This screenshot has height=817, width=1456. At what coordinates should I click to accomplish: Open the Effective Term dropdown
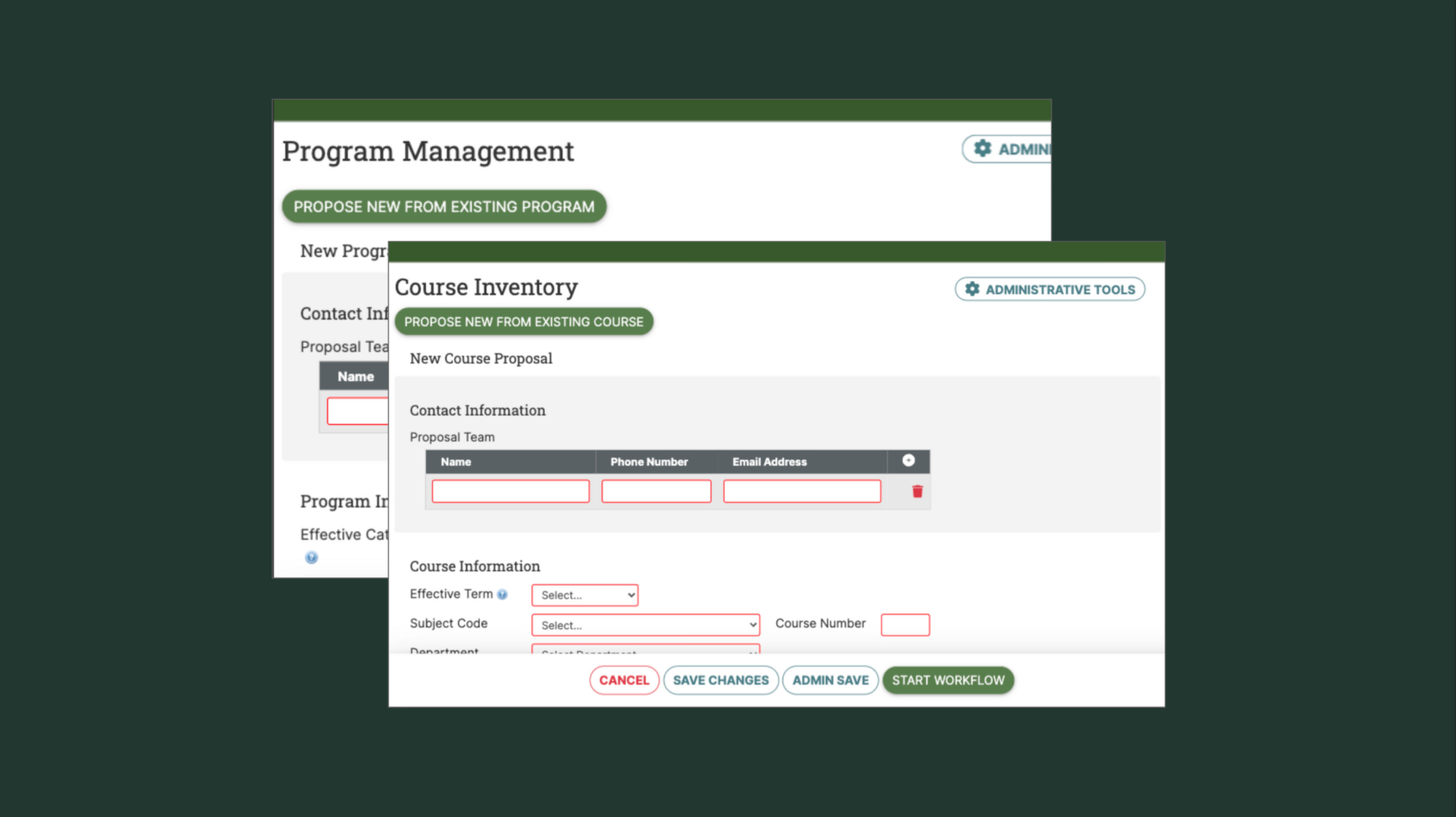(585, 595)
